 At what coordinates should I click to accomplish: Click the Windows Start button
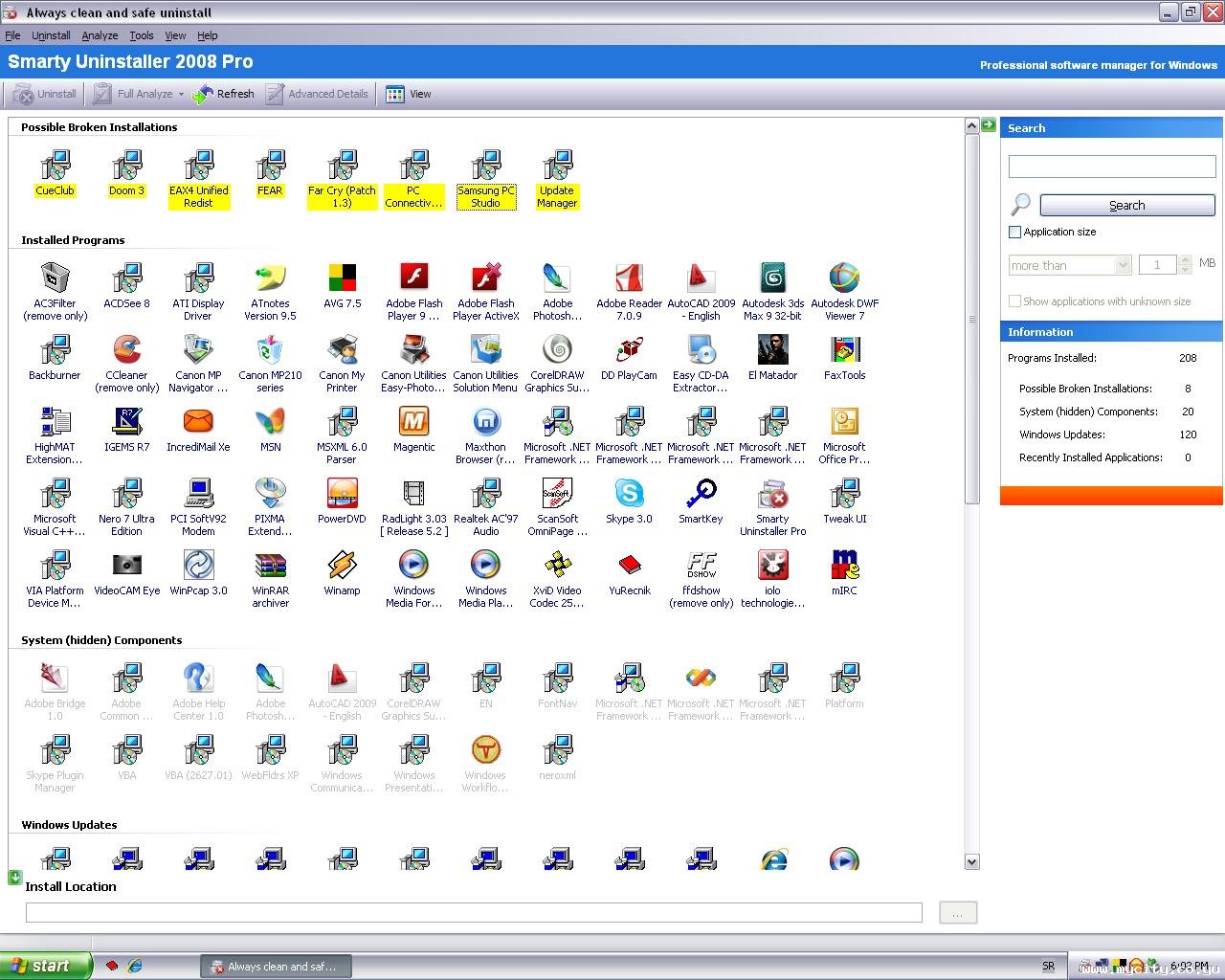(x=46, y=966)
